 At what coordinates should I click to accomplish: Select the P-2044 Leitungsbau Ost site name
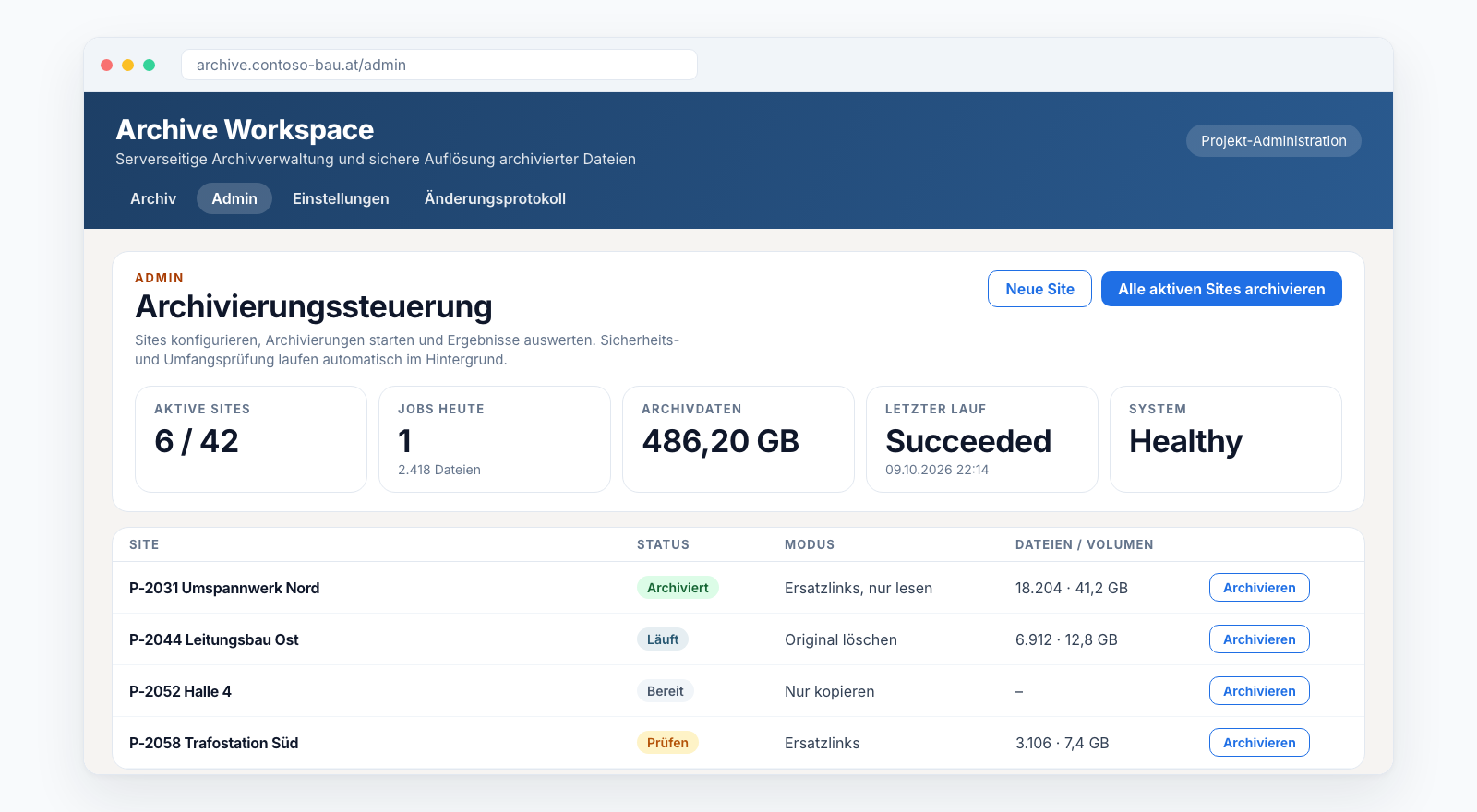click(x=214, y=639)
